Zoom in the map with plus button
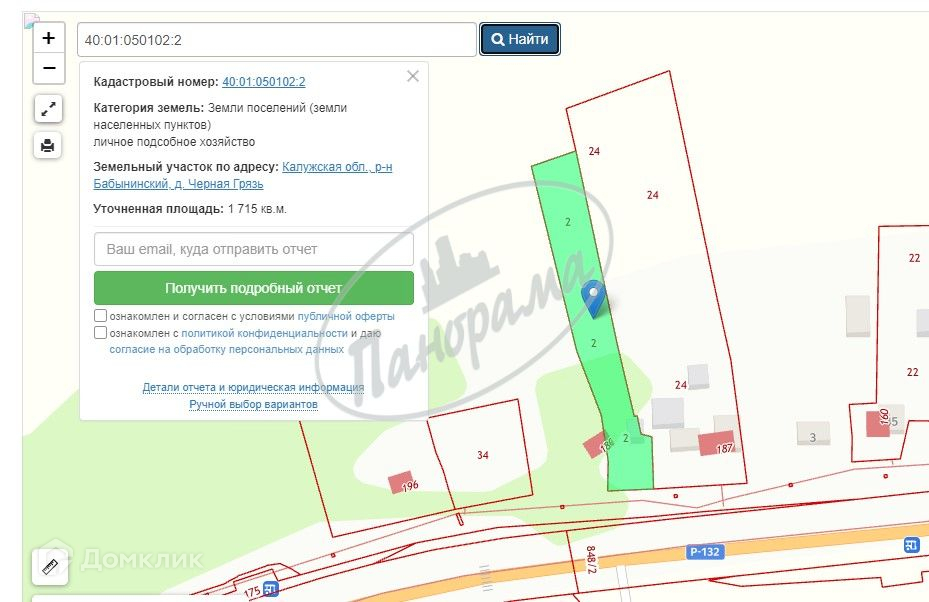The image size is (929, 602). 49,39
